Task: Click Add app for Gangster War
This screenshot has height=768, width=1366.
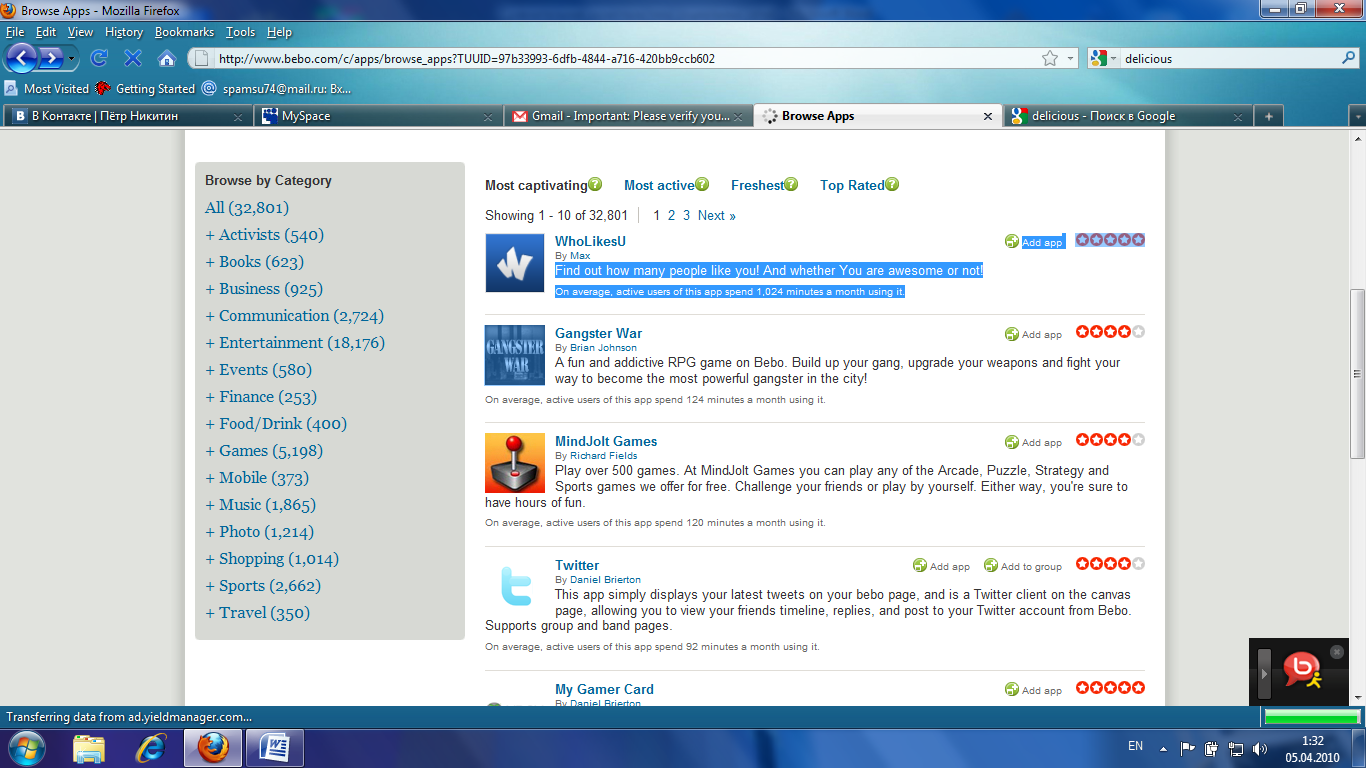Action: 1034,334
